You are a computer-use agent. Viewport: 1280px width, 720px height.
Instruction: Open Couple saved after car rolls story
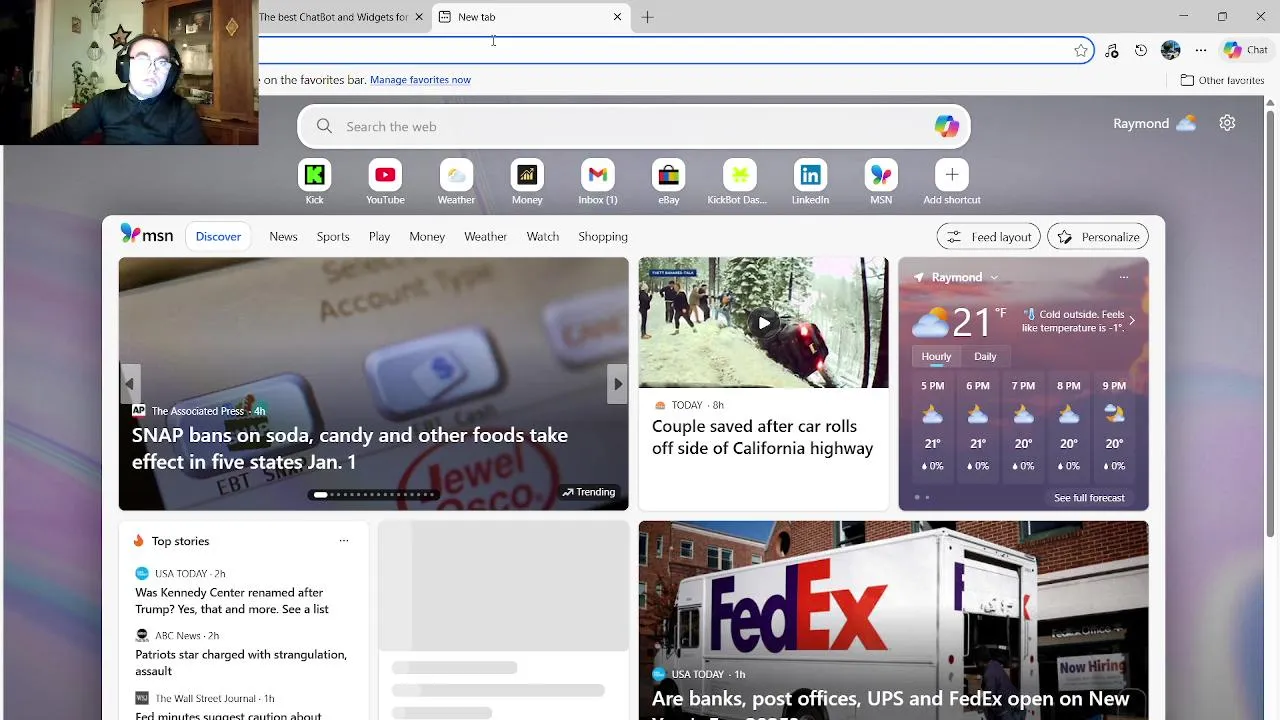coord(762,438)
